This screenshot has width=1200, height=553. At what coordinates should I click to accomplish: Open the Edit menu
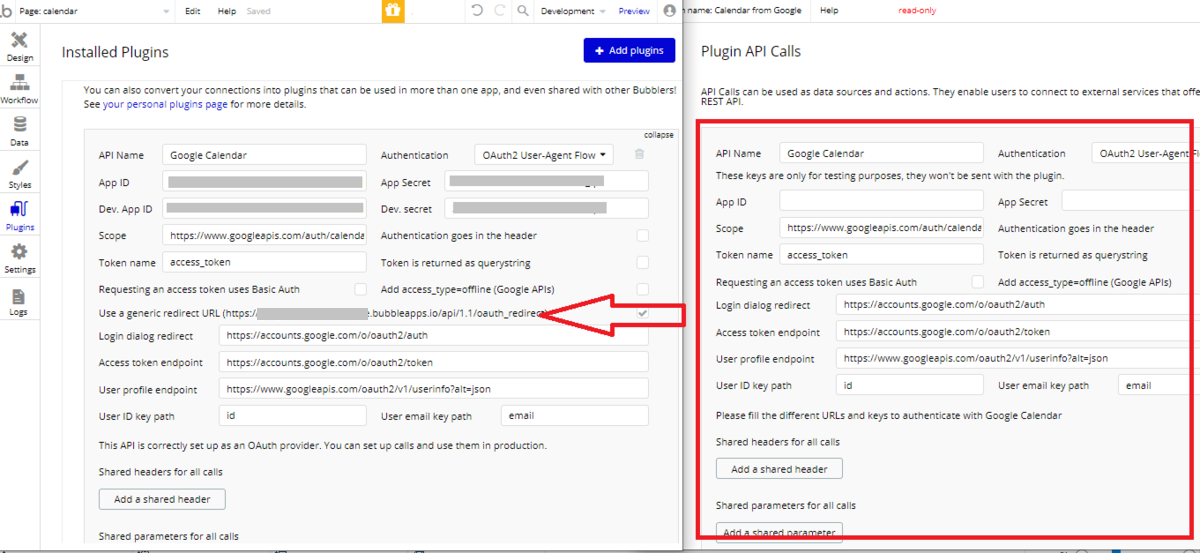[x=193, y=11]
